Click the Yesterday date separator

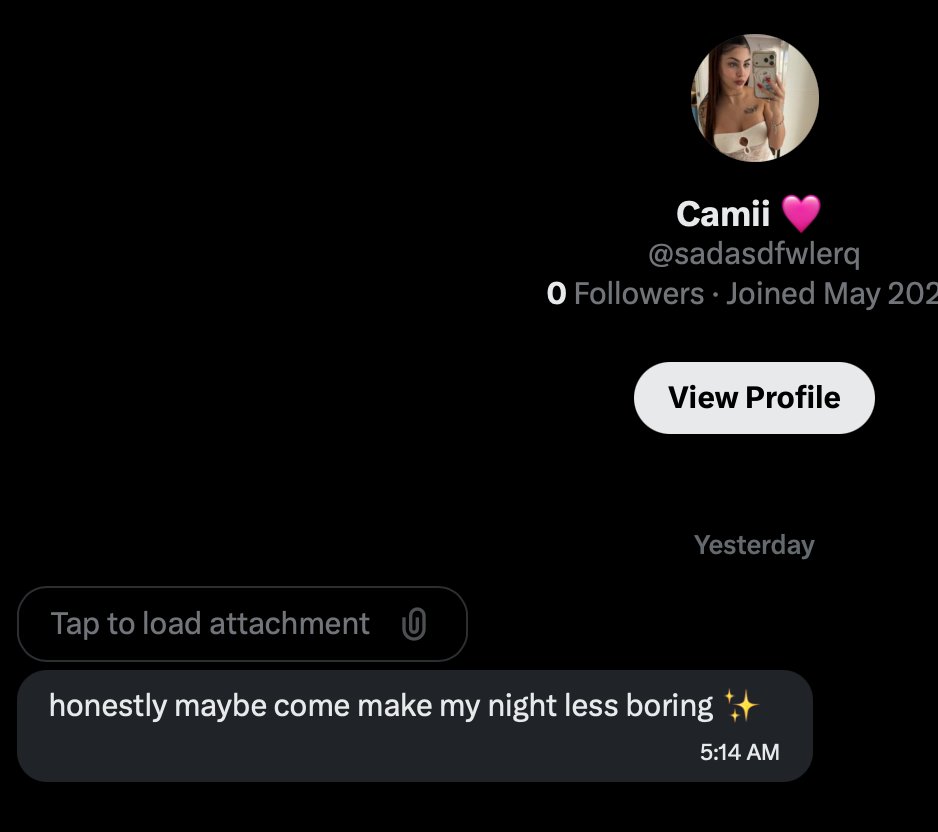754,545
